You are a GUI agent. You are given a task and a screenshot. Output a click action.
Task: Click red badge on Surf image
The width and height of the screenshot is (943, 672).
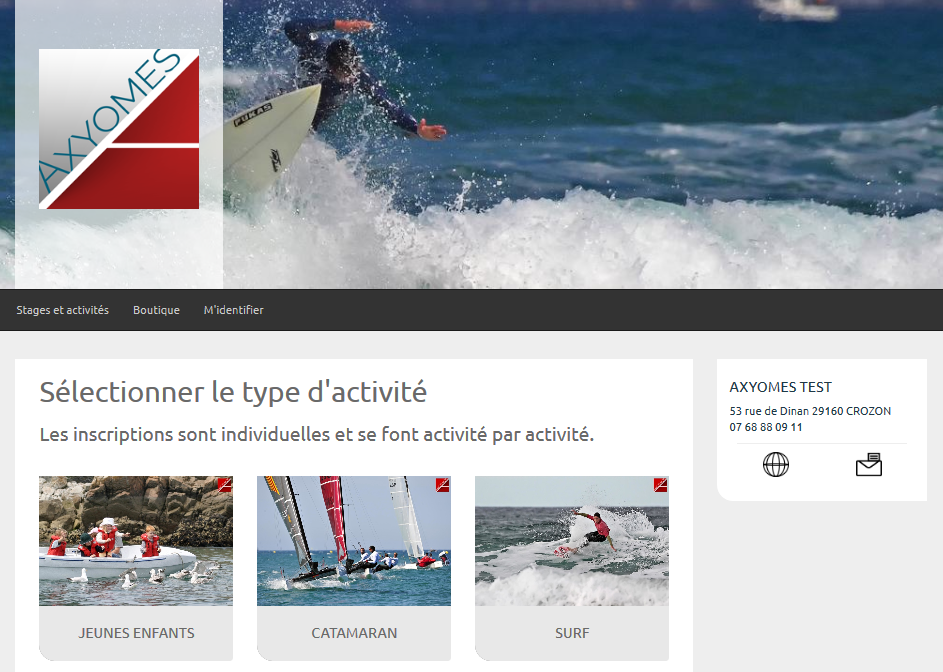coord(660,485)
